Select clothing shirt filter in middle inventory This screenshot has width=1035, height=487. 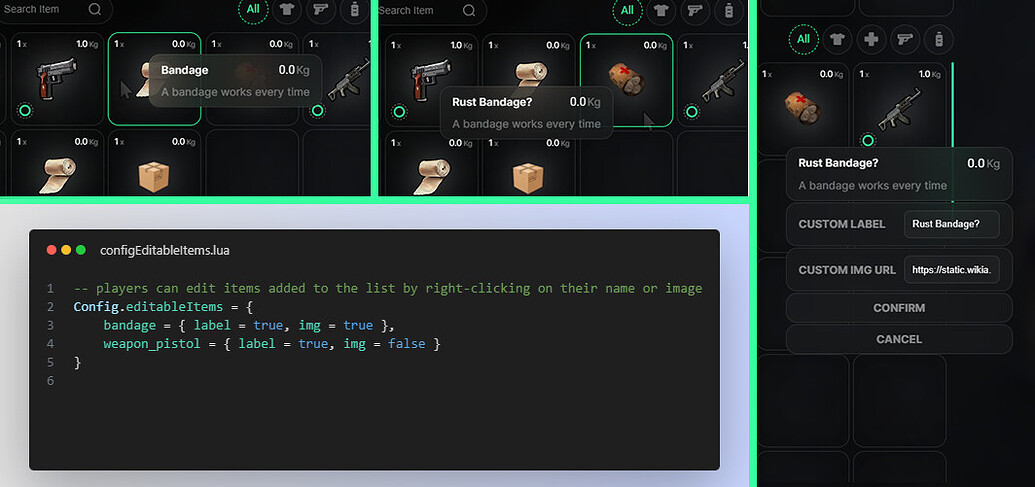pyautogui.click(x=661, y=10)
